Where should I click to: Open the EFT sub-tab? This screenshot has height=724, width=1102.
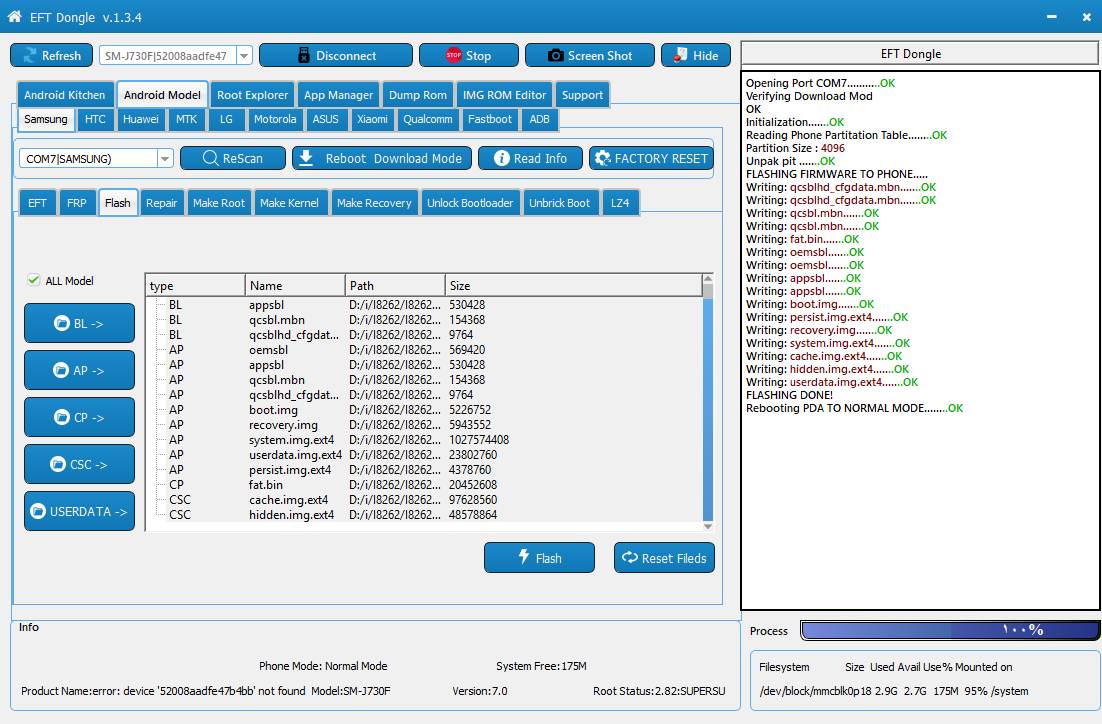tap(37, 203)
